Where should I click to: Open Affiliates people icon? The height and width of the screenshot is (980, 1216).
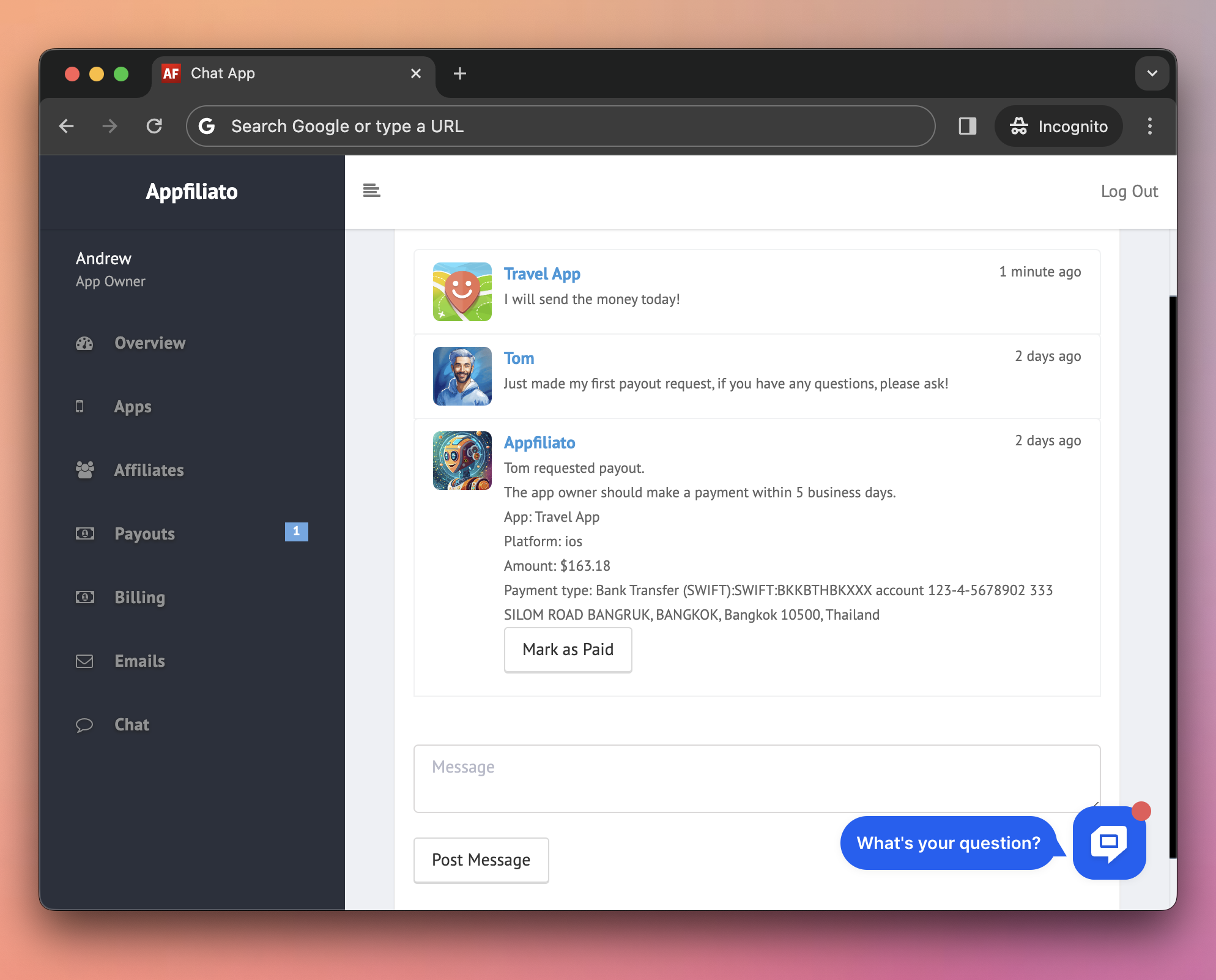[x=84, y=470]
